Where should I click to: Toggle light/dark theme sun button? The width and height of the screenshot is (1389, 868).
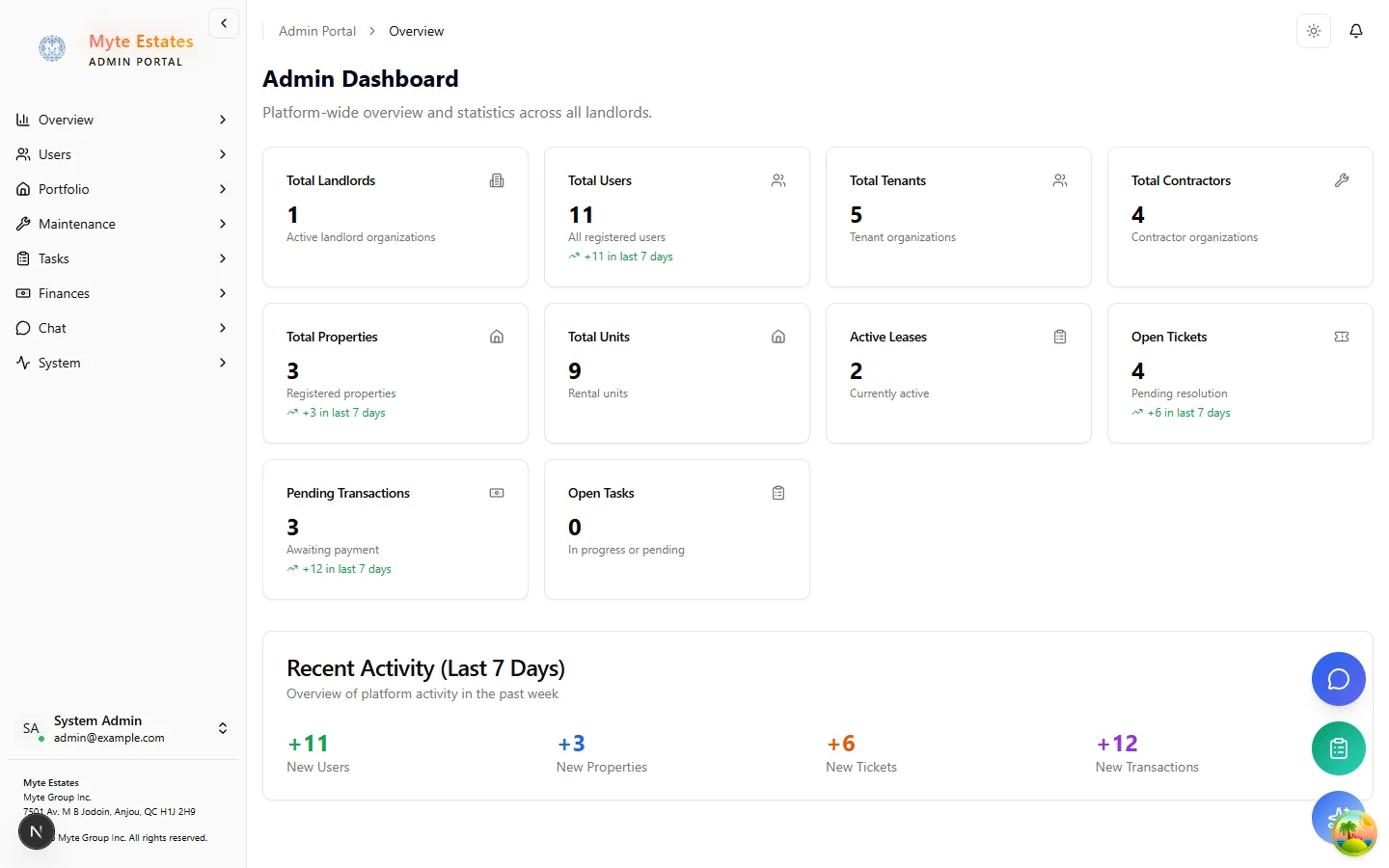pos(1314,31)
